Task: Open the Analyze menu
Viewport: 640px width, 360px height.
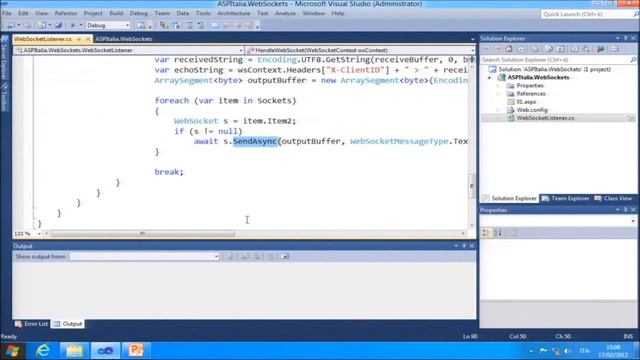Action: [x=285, y=13]
